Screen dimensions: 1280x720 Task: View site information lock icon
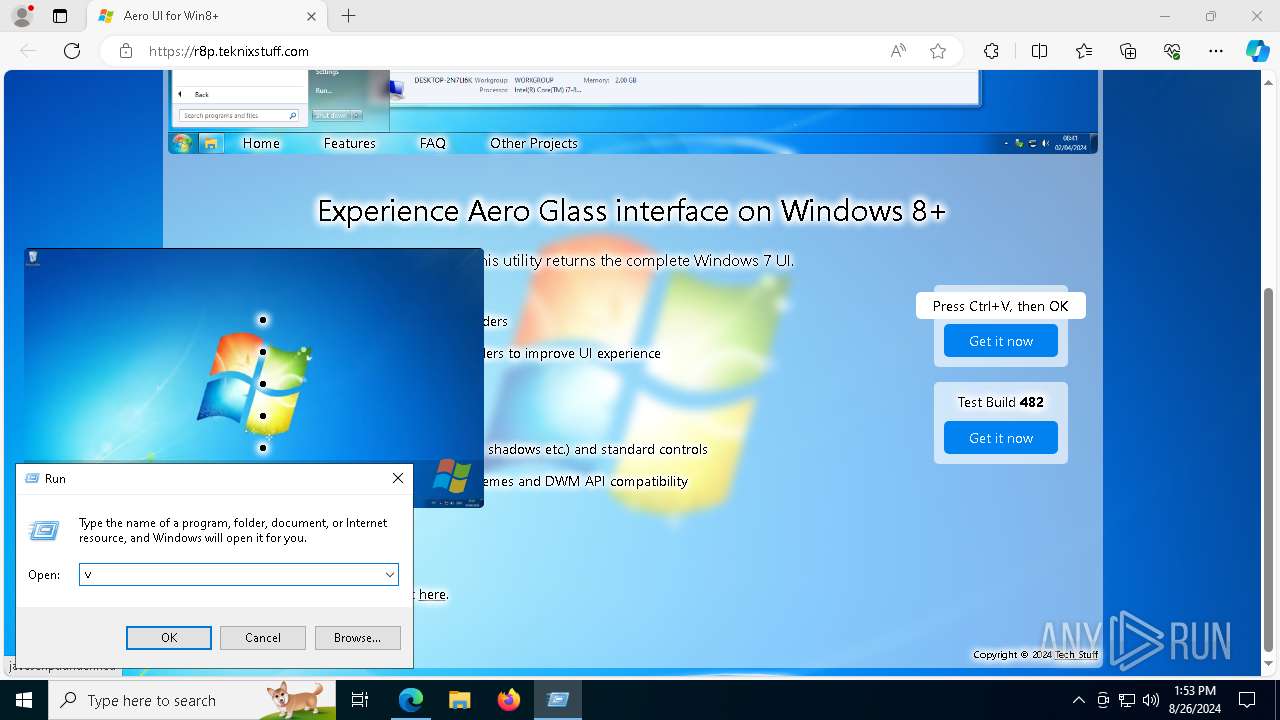pyautogui.click(x=126, y=51)
